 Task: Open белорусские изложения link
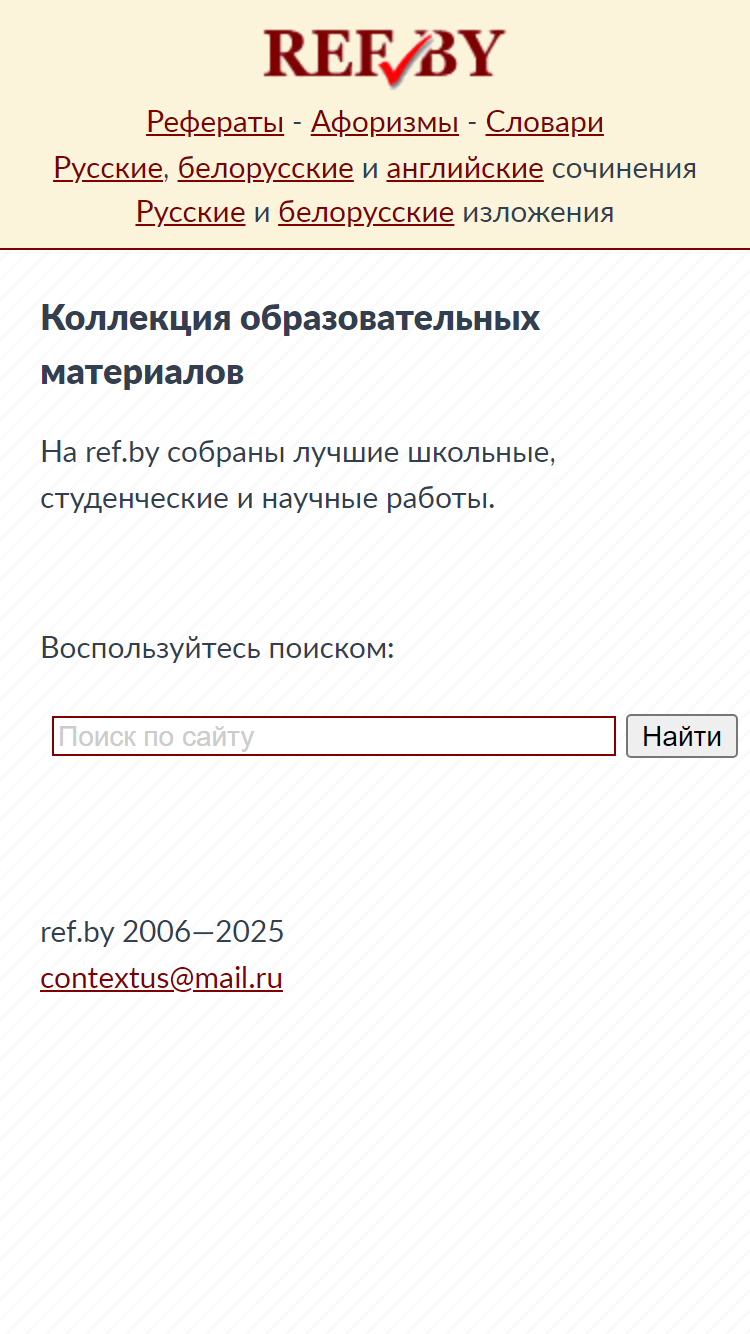click(366, 212)
